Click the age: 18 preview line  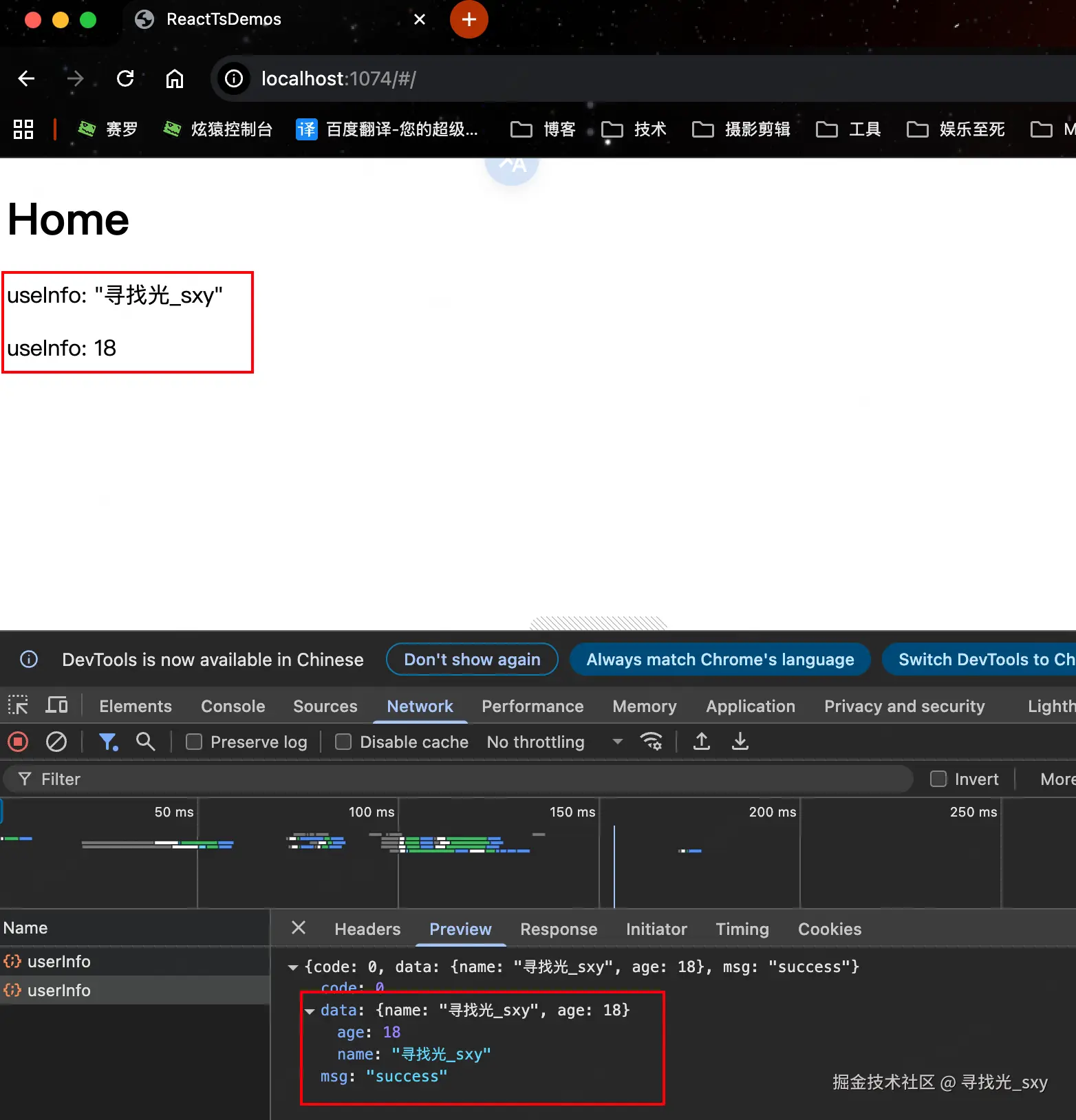(369, 1032)
